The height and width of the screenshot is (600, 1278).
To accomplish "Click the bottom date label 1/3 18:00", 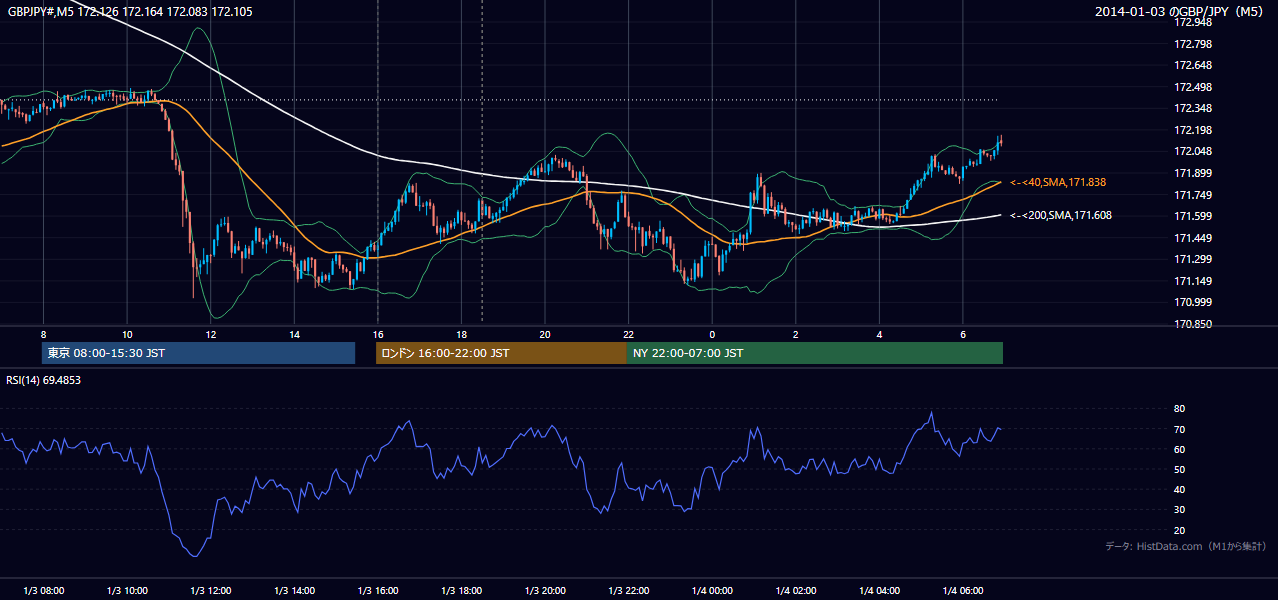I will pyautogui.click(x=461, y=591).
